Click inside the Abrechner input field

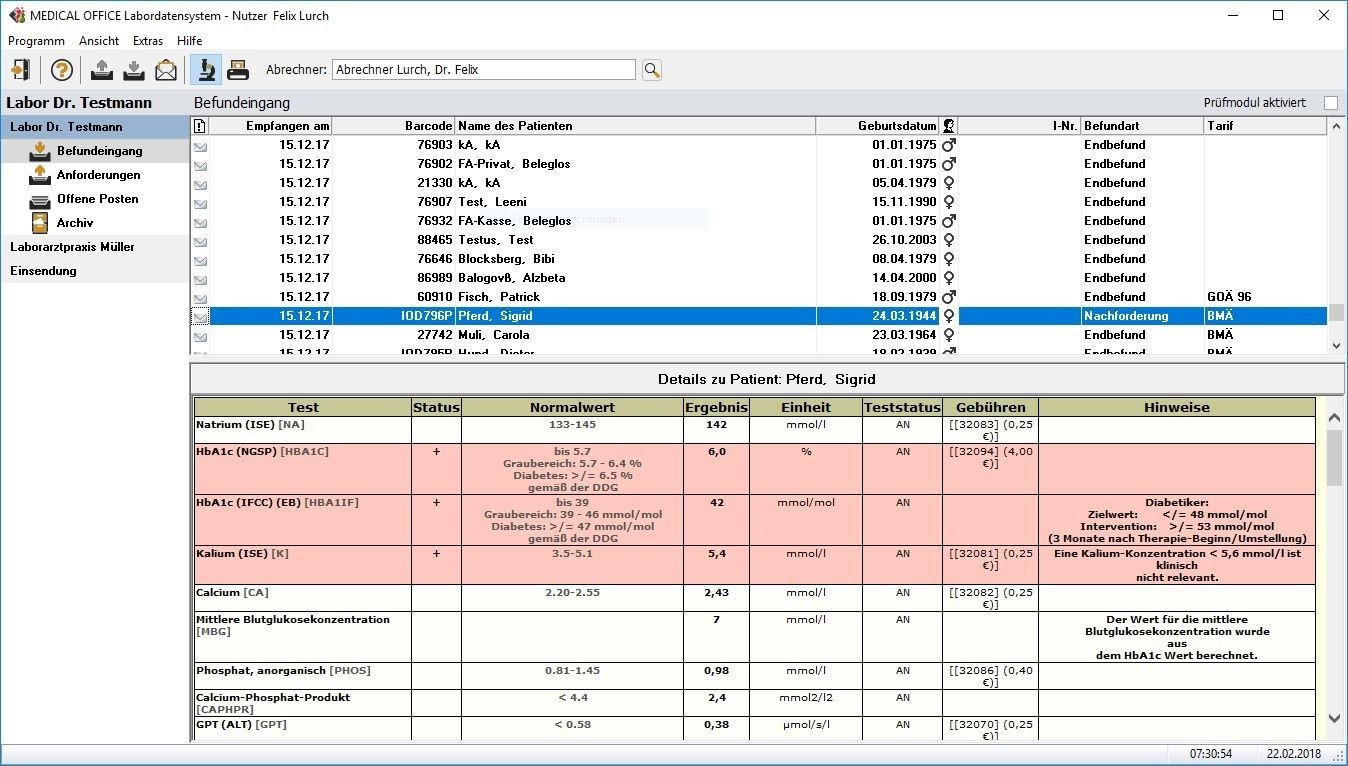click(x=484, y=69)
